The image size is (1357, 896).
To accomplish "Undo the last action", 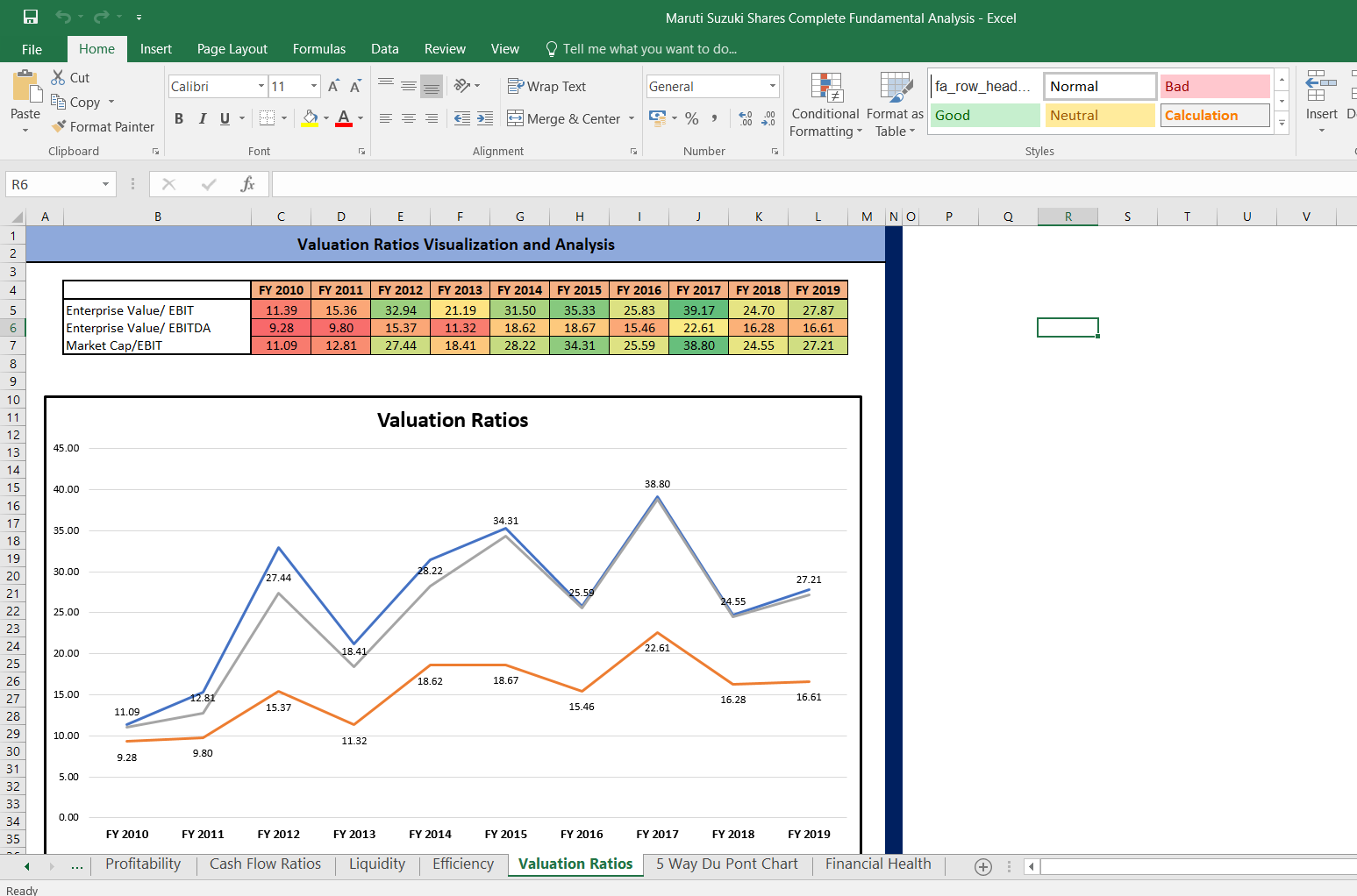I will point(63,17).
